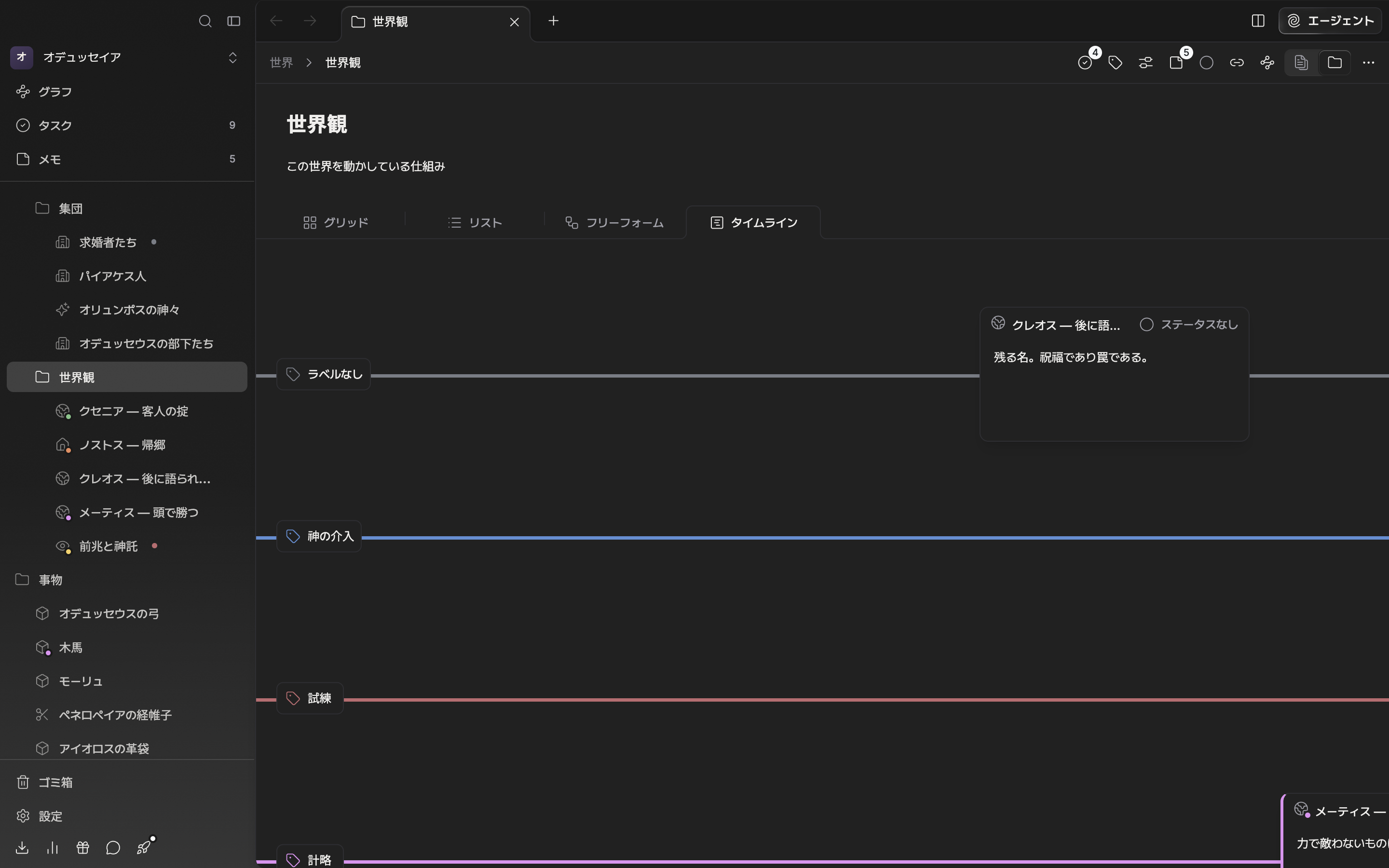This screenshot has height=868, width=1389.
Task: Open the notes icon with badge 5
Action: coord(1176,63)
